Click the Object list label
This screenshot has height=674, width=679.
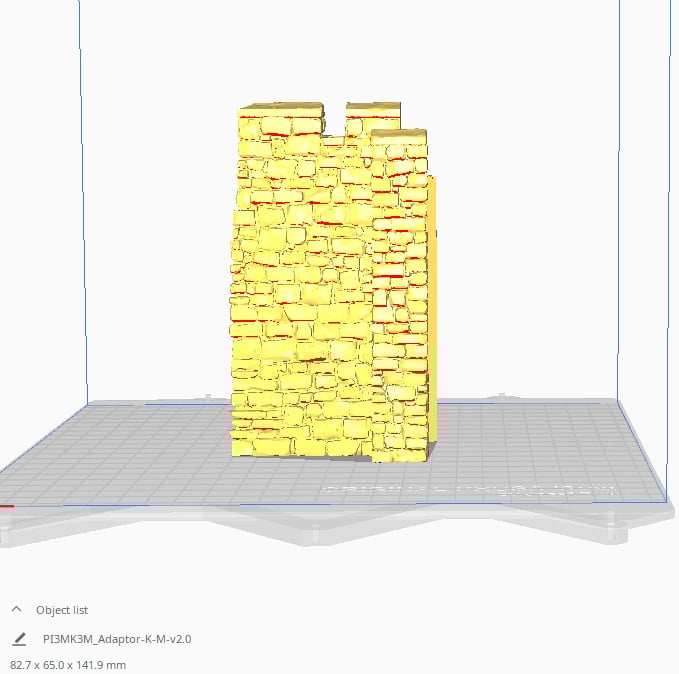pos(62,610)
